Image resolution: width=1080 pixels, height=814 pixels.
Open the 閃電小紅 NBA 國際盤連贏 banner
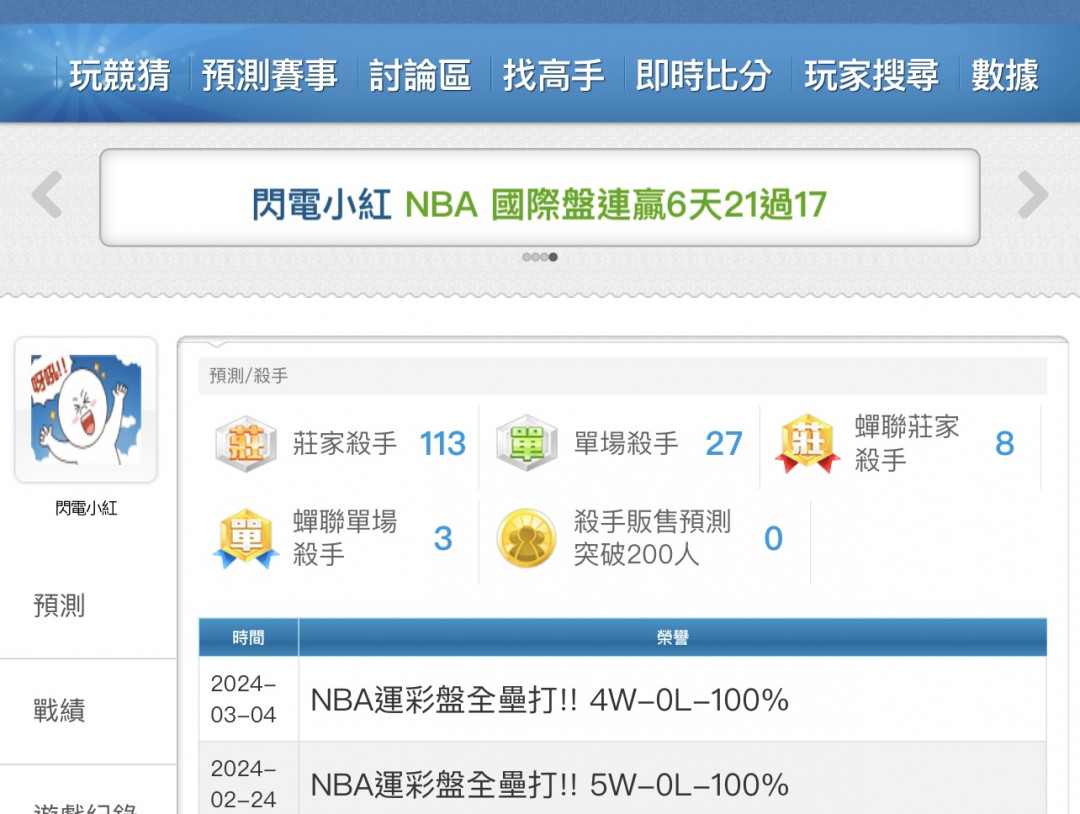point(540,198)
